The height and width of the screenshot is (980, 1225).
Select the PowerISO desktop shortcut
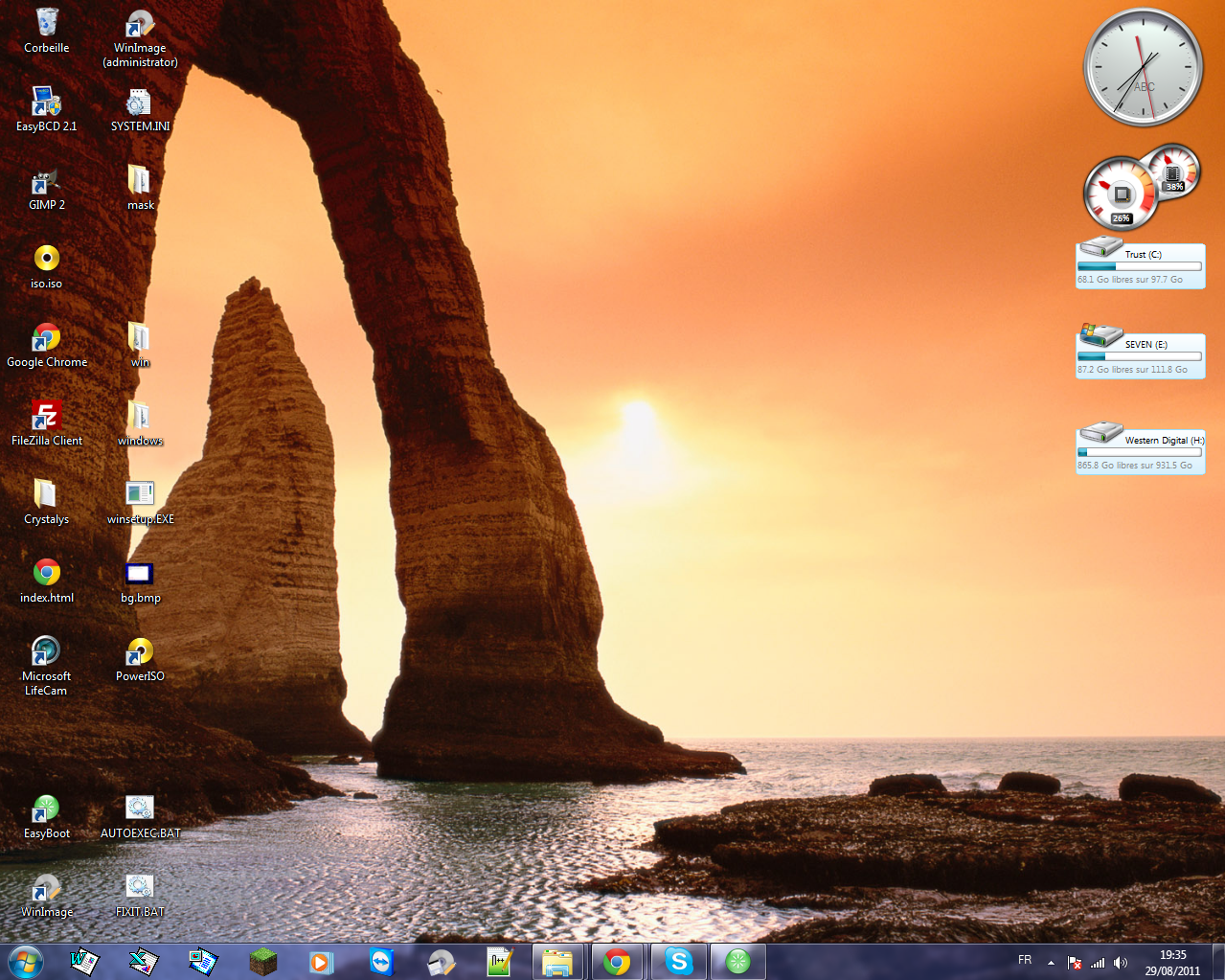pos(140,659)
